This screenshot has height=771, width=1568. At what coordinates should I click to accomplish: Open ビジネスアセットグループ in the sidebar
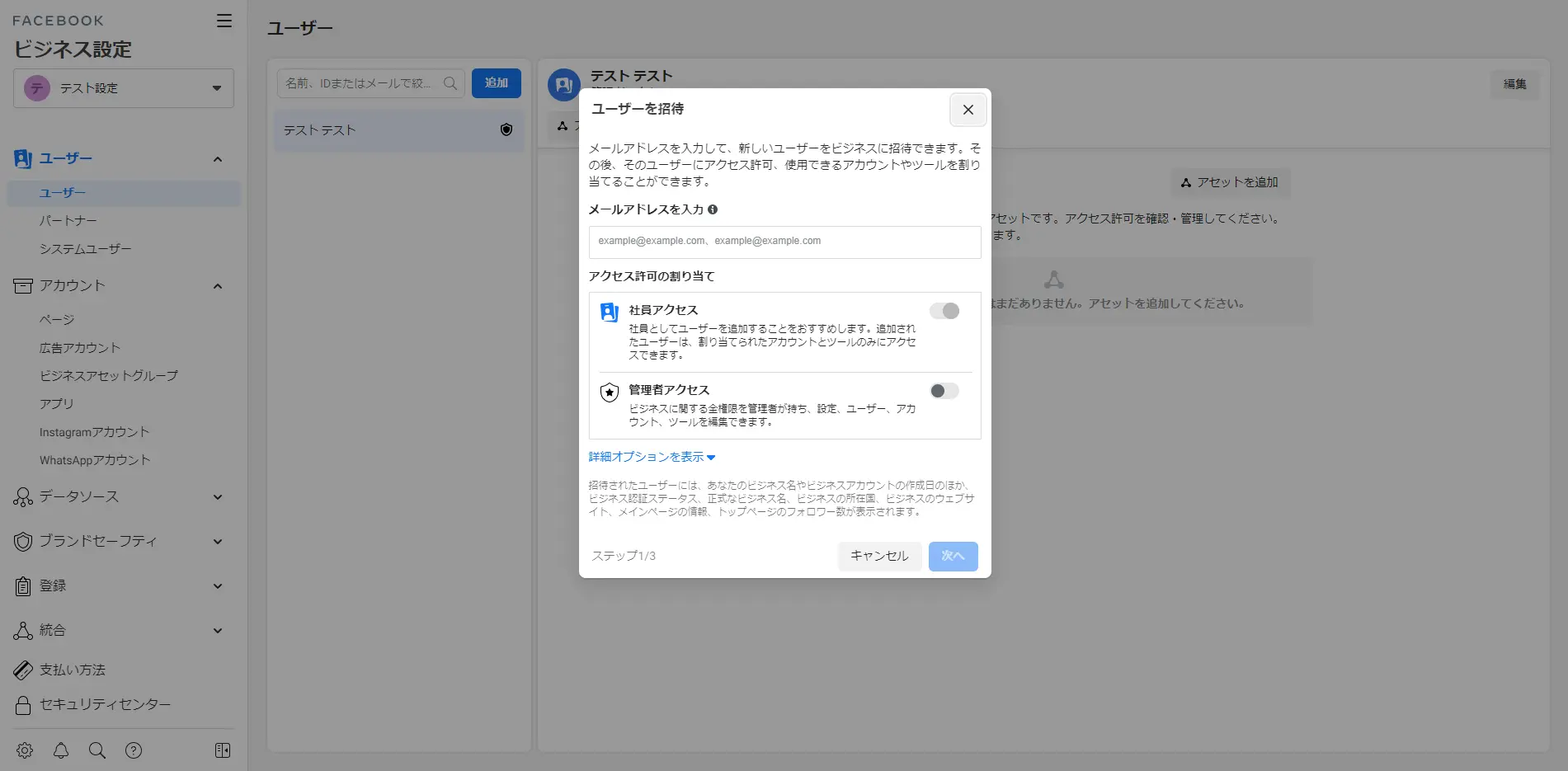(x=109, y=376)
